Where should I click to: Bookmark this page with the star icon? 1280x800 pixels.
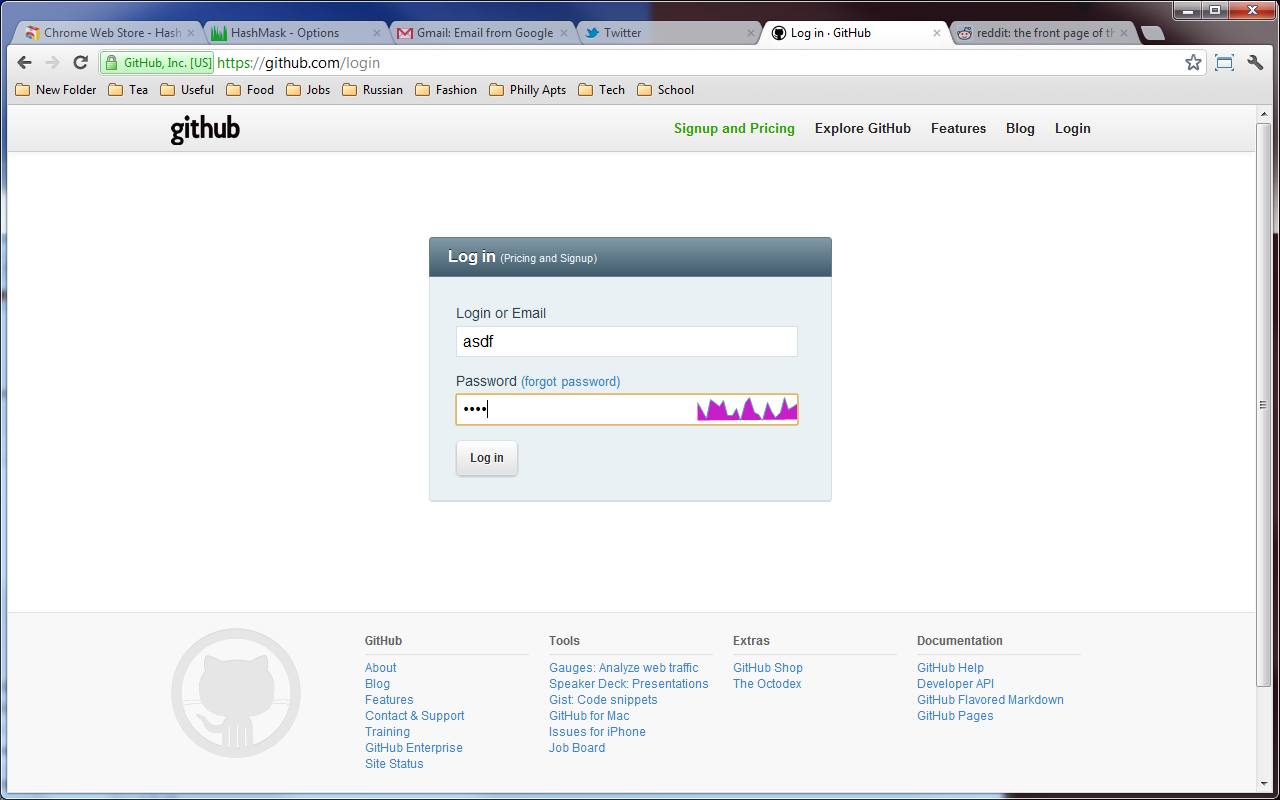point(1193,62)
